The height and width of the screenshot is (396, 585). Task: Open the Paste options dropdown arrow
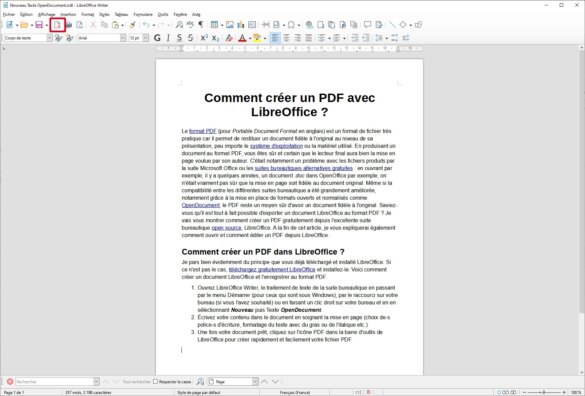pyautogui.click(x=122, y=25)
